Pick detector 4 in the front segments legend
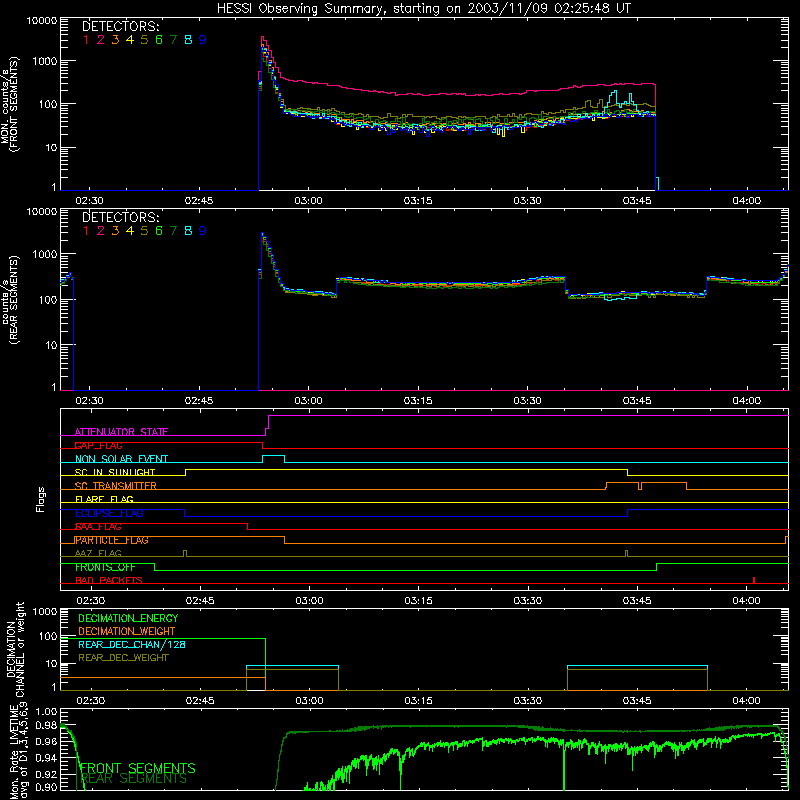Viewport: 800px width, 800px height. 130,40
